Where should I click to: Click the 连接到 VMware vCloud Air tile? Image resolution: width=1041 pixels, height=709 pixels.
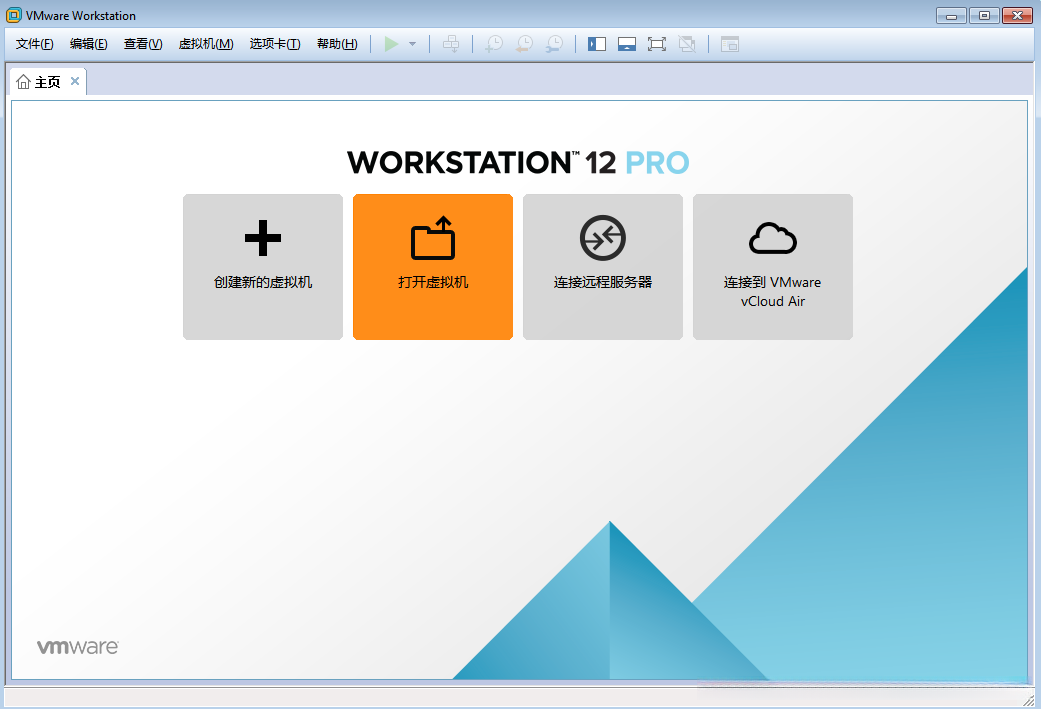(x=773, y=267)
